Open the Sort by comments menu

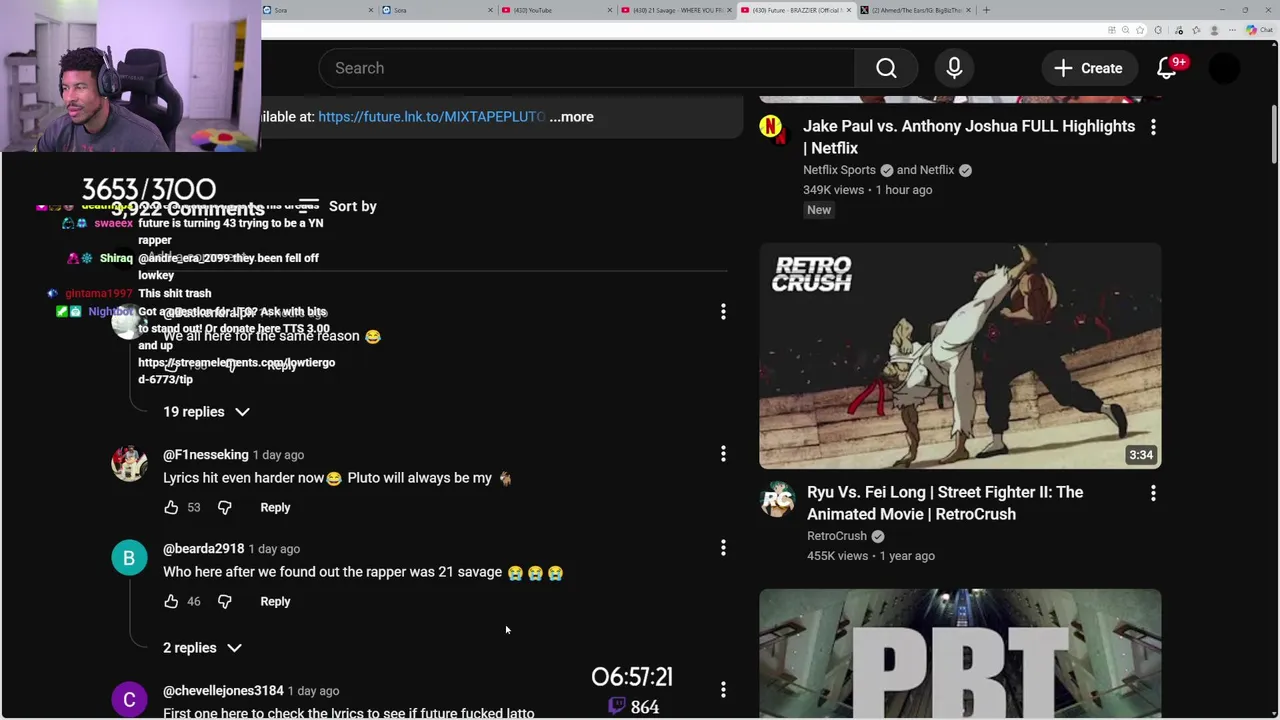(337, 206)
